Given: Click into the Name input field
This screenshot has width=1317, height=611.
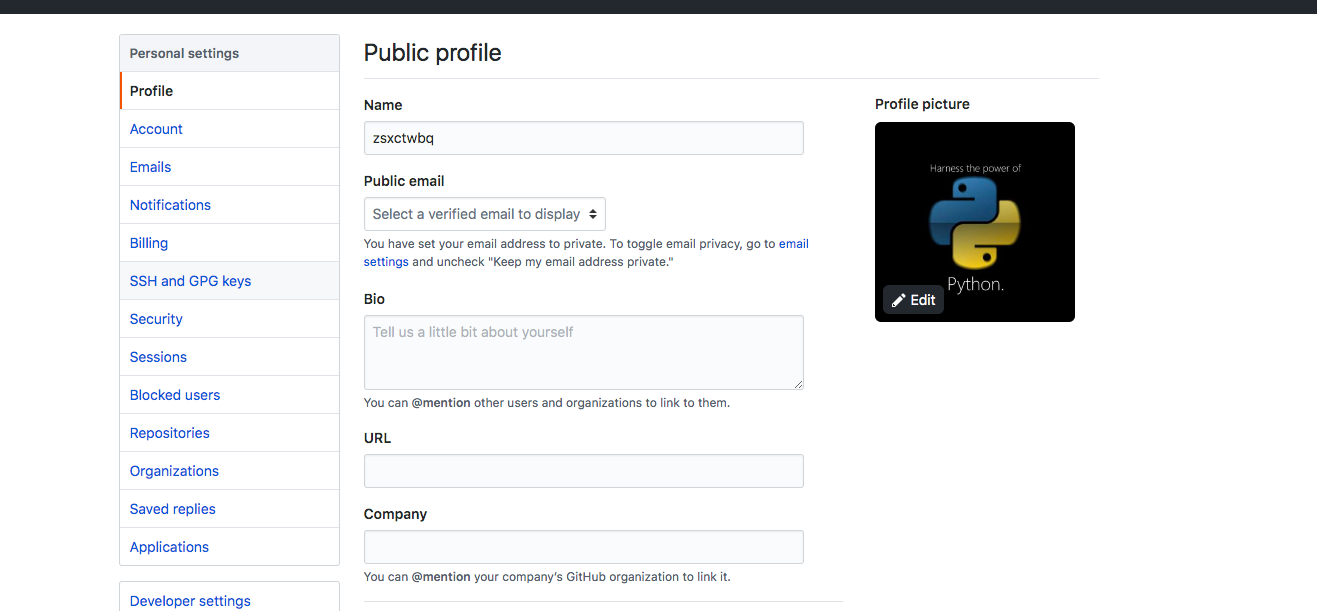Looking at the screenshot, I should (x=584, y=138).
